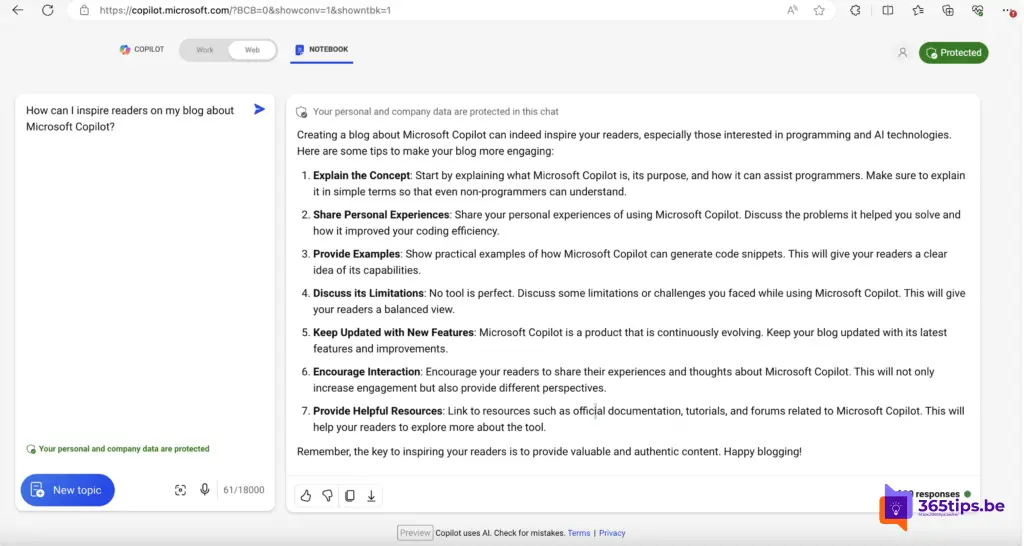The width and height of the screenshot is (1024, 546).
Task: Refresh the page in the browser
Action: 47,10
